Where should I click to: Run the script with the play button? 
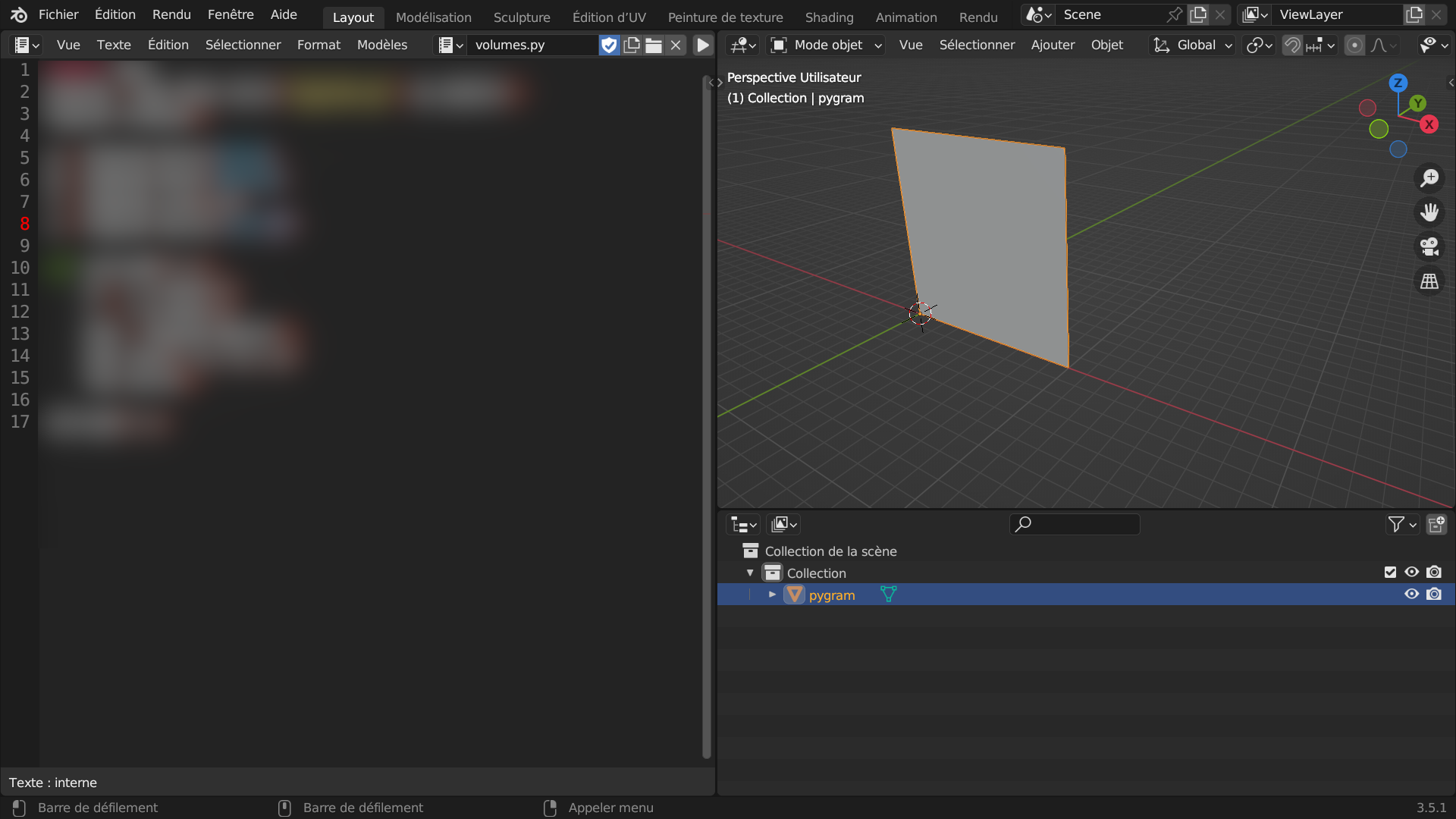tap(703, 45)
